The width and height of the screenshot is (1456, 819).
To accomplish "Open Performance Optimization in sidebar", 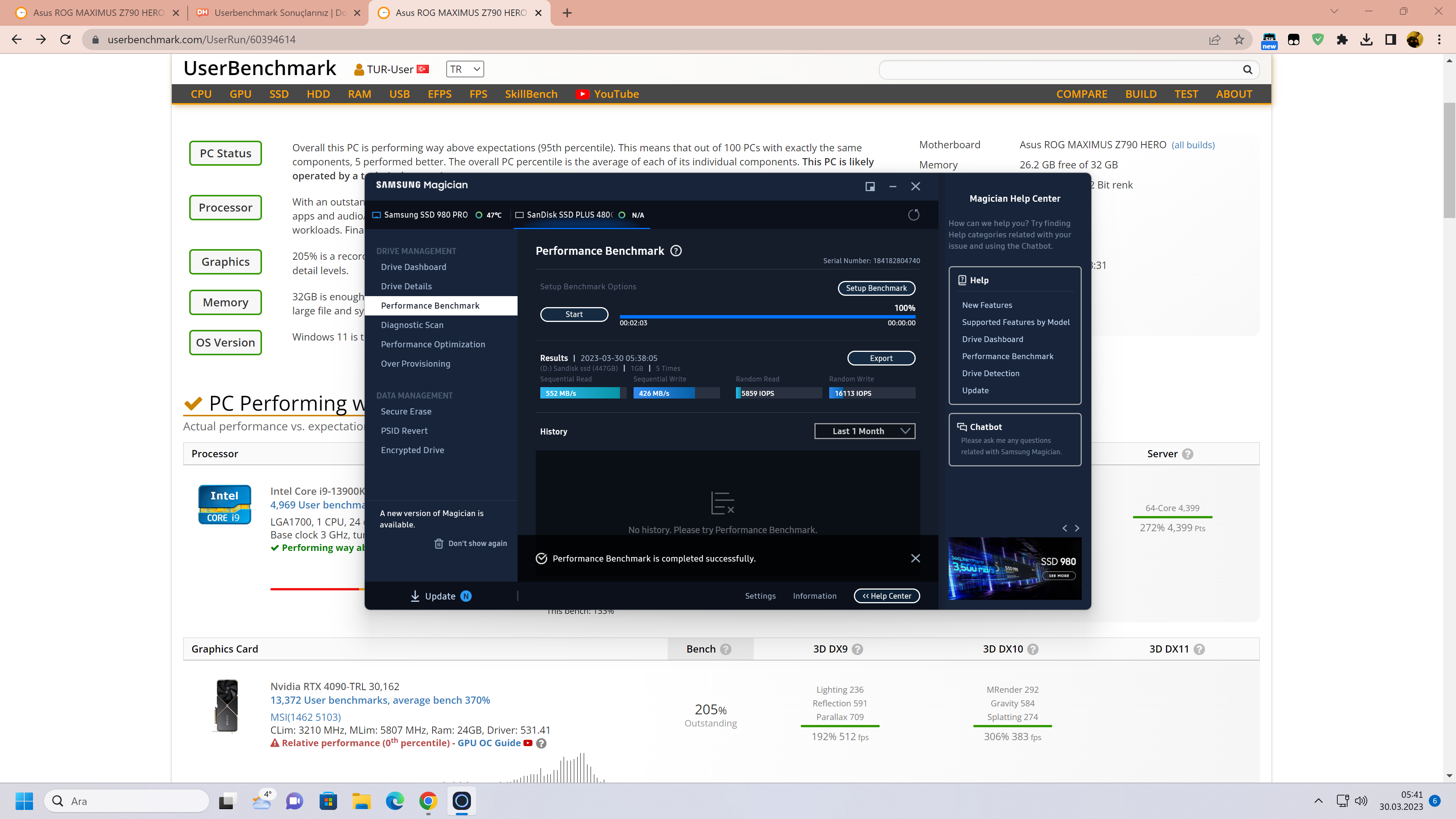I will pos(433,344).
